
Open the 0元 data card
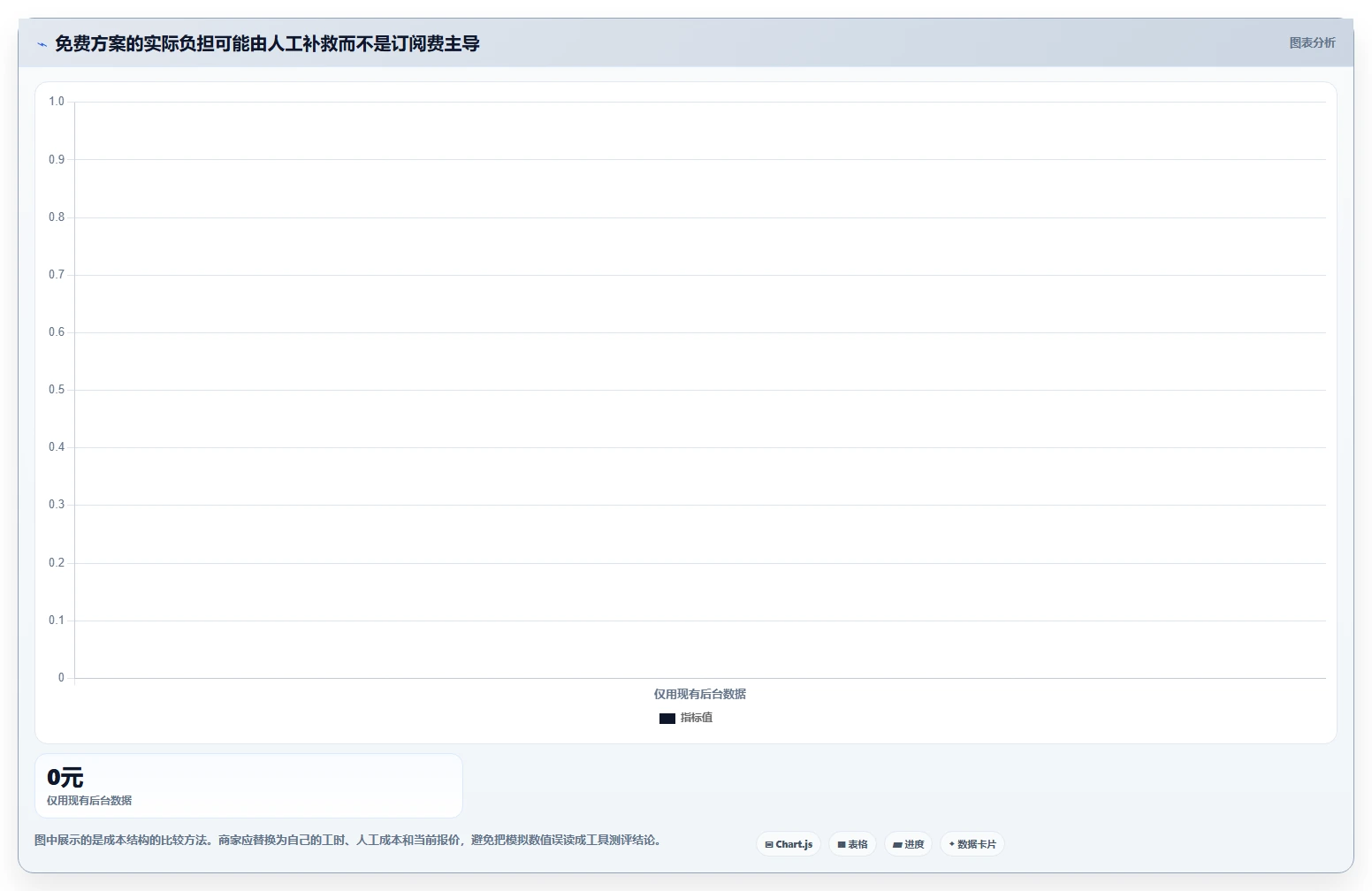point(248,786)
